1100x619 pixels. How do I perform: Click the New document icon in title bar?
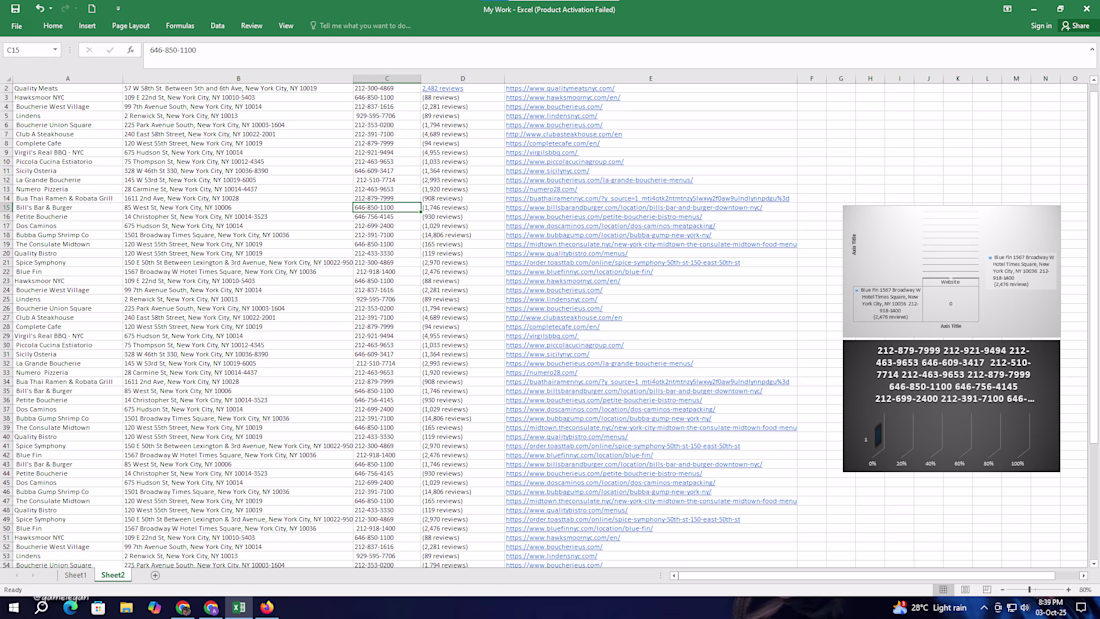pos(91,9)
